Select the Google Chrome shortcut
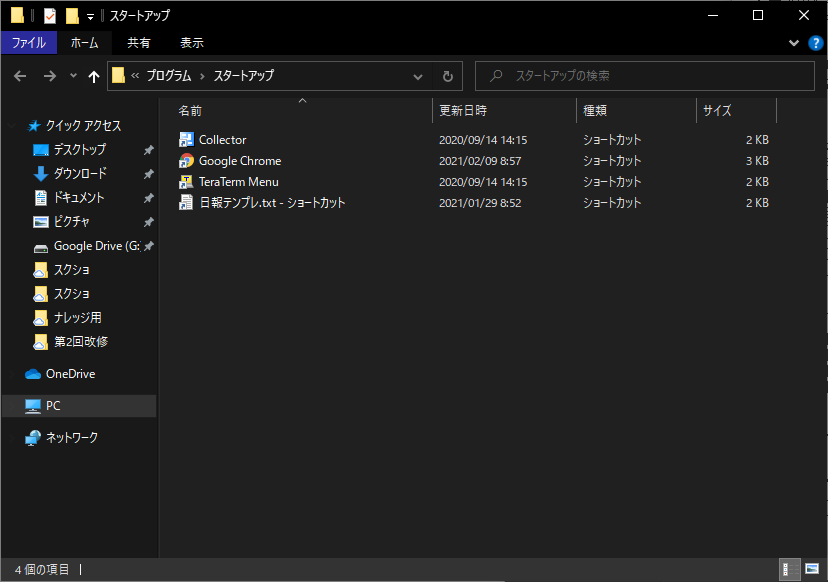The image size is (828, 582). (x=240, y=161)
